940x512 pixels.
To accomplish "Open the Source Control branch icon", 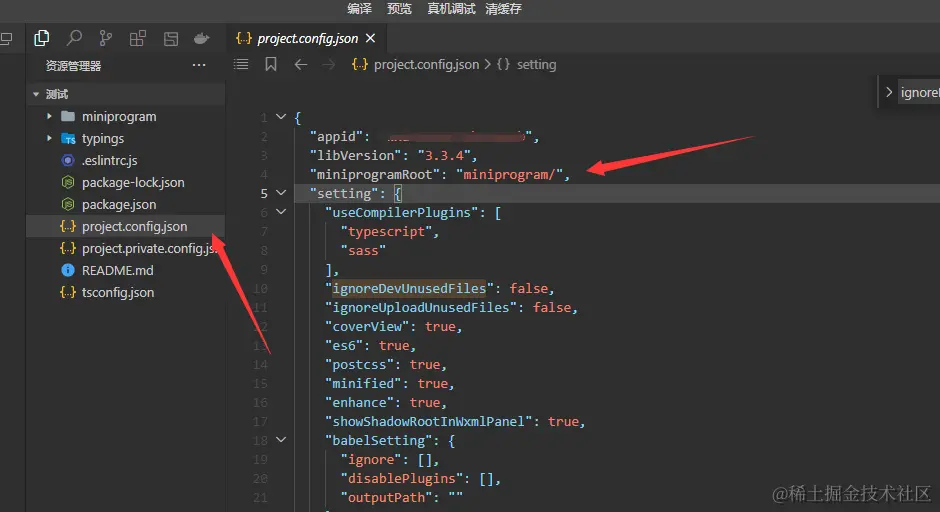I will [106, 38].
